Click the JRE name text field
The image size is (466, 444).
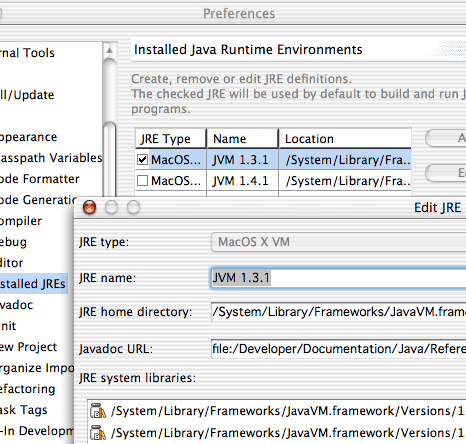point(338,278)
